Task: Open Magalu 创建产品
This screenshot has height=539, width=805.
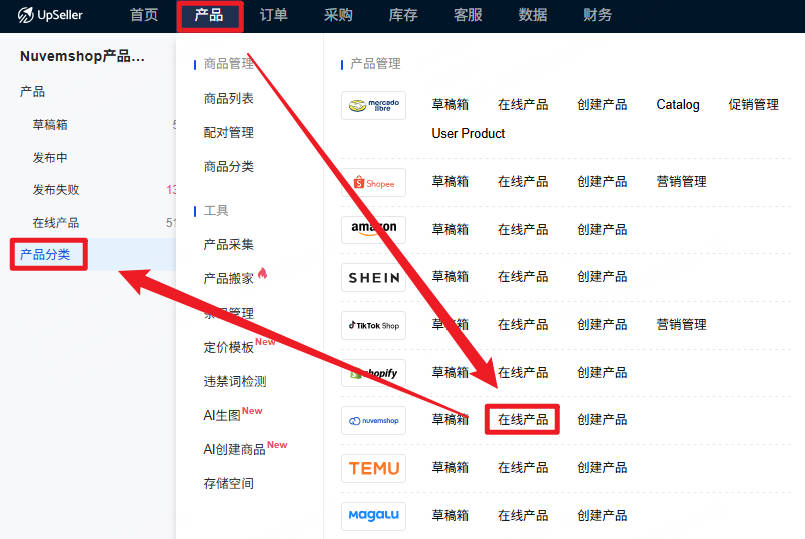Action: click(x=602, y=515)
